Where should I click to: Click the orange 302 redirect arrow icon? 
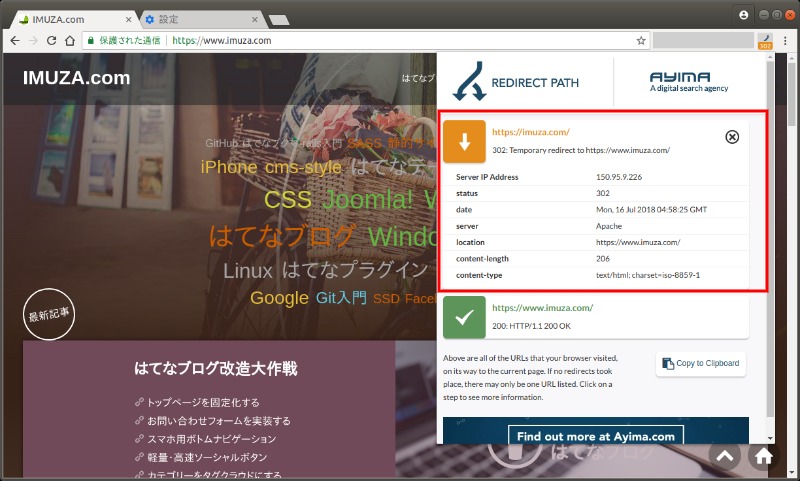pos(464,142)
